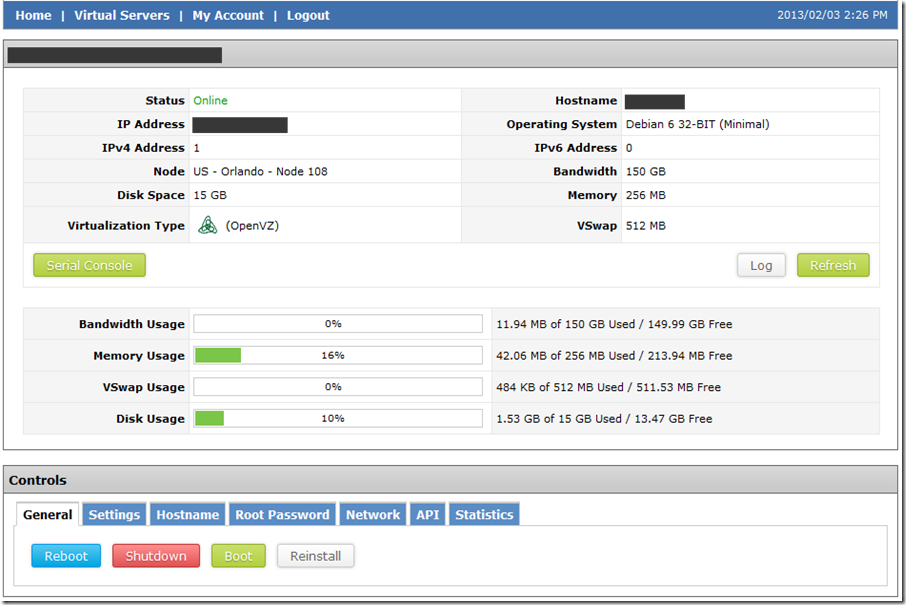Click the Bandwidth Usage progress bar
Viewport: 906px width, 605px height.
[338, 324]
